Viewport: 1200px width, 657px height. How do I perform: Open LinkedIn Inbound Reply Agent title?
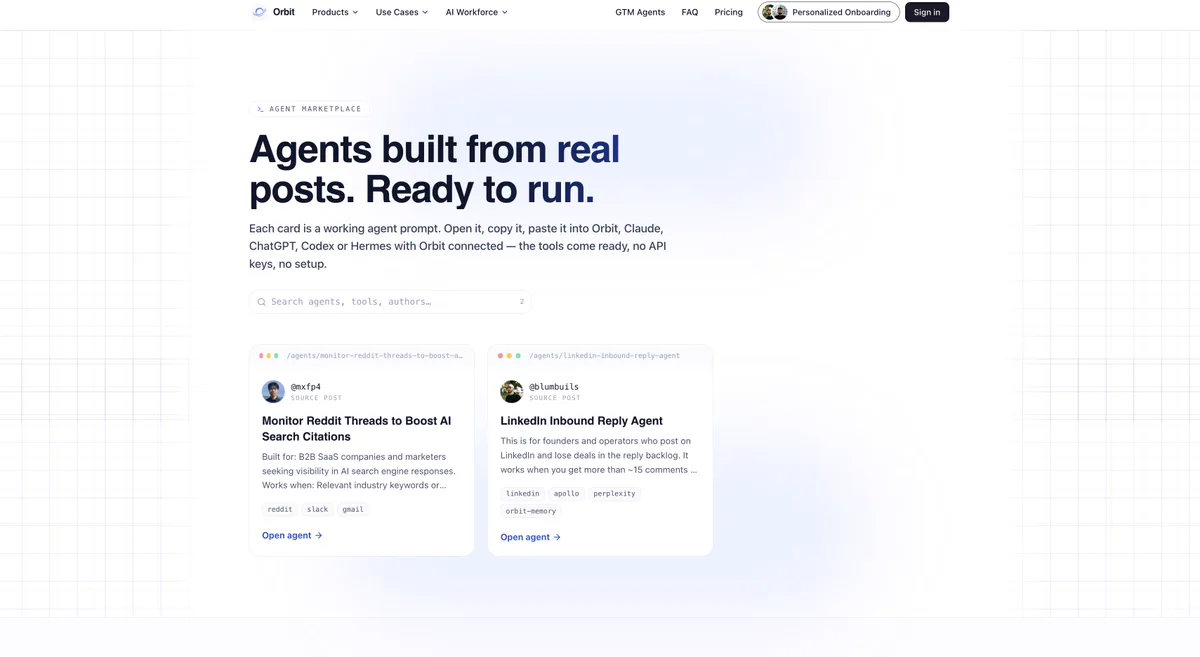581,421
